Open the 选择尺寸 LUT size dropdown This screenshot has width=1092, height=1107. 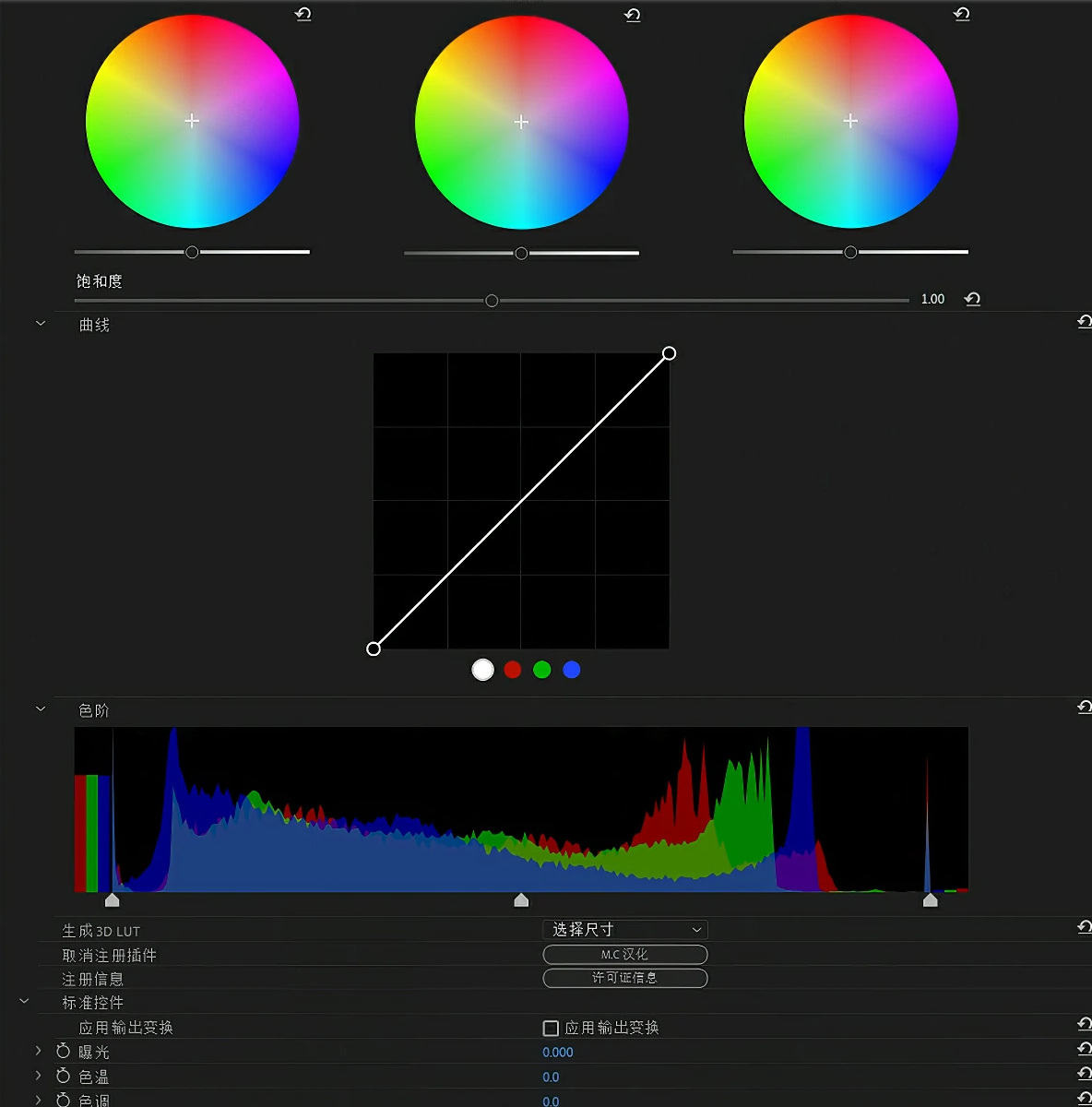click(625, 930)
